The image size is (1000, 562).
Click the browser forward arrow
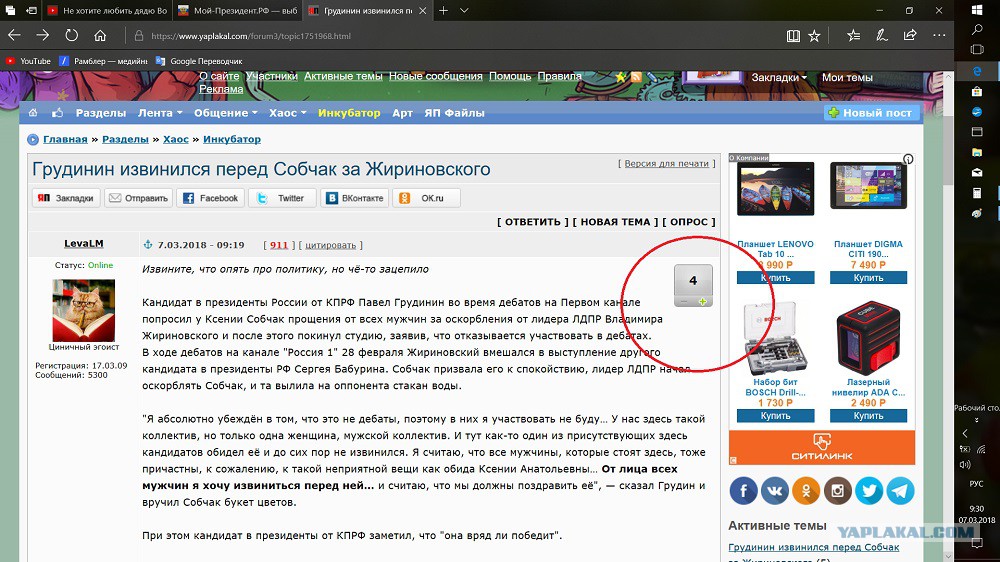(x=43, y=36)
